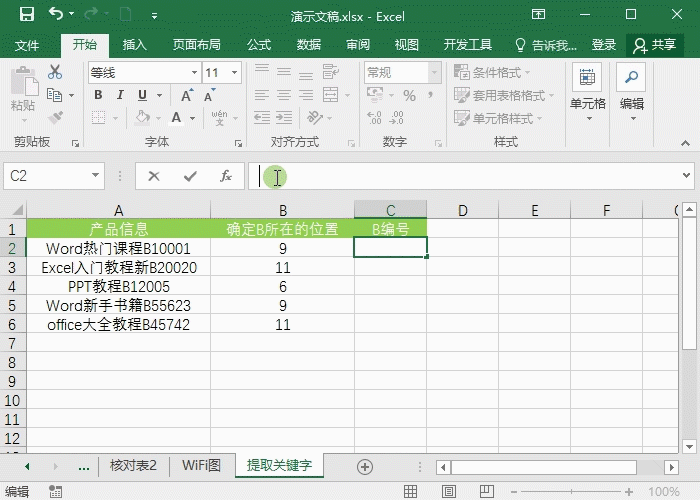Expand the formula bar chevron

(687, 175)
